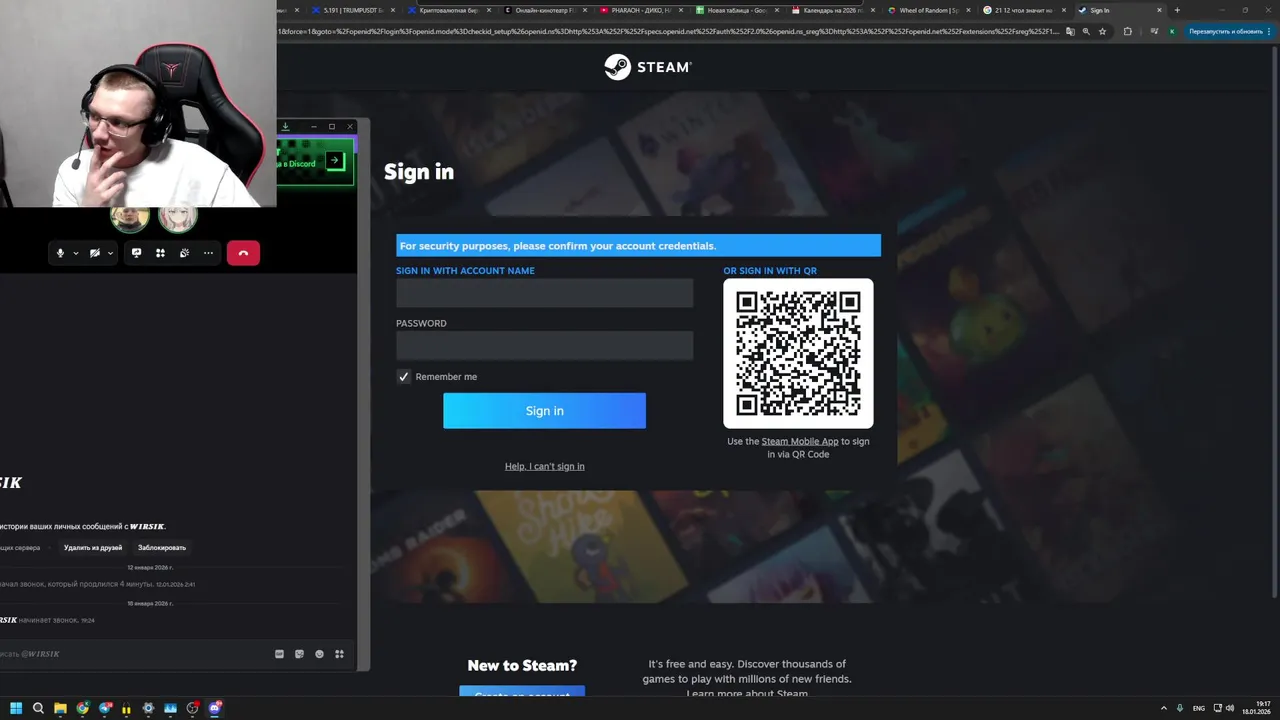The width and height of the screenshot is (1280, 720).
Task: Open more options in Discord call bar
Action: (208, 253)
